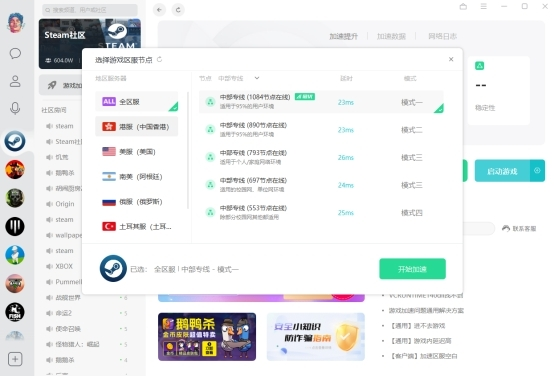Switch to the 网络日志 tab
This screenshot has height=376, width=554.
tap(442, 36)
